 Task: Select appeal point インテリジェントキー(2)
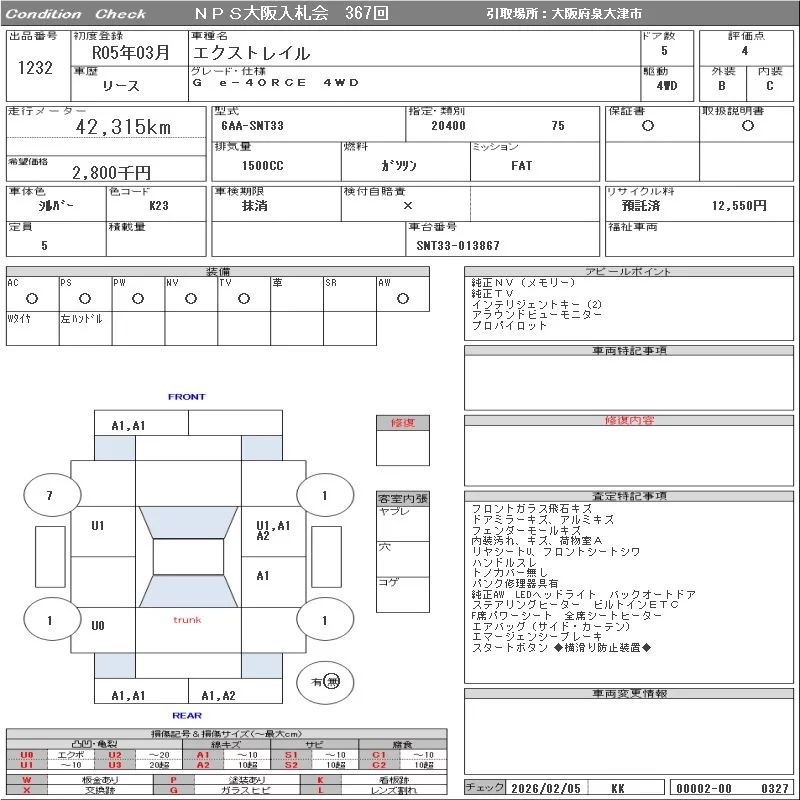coord(537,305)
